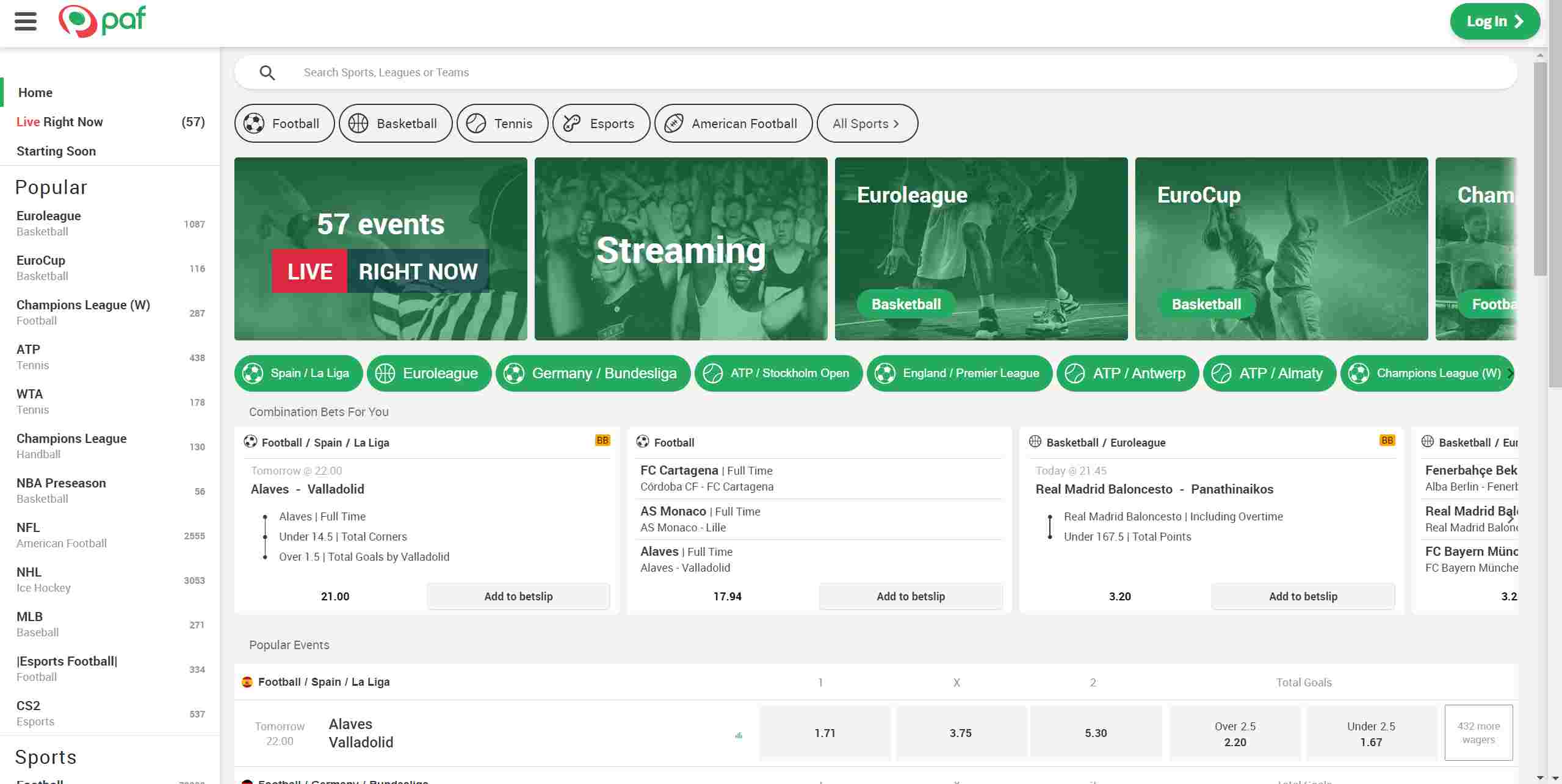Open the EuroCup Basketball banner
The width and height of the screenshot is (1562, 784).
[1282, 249]
